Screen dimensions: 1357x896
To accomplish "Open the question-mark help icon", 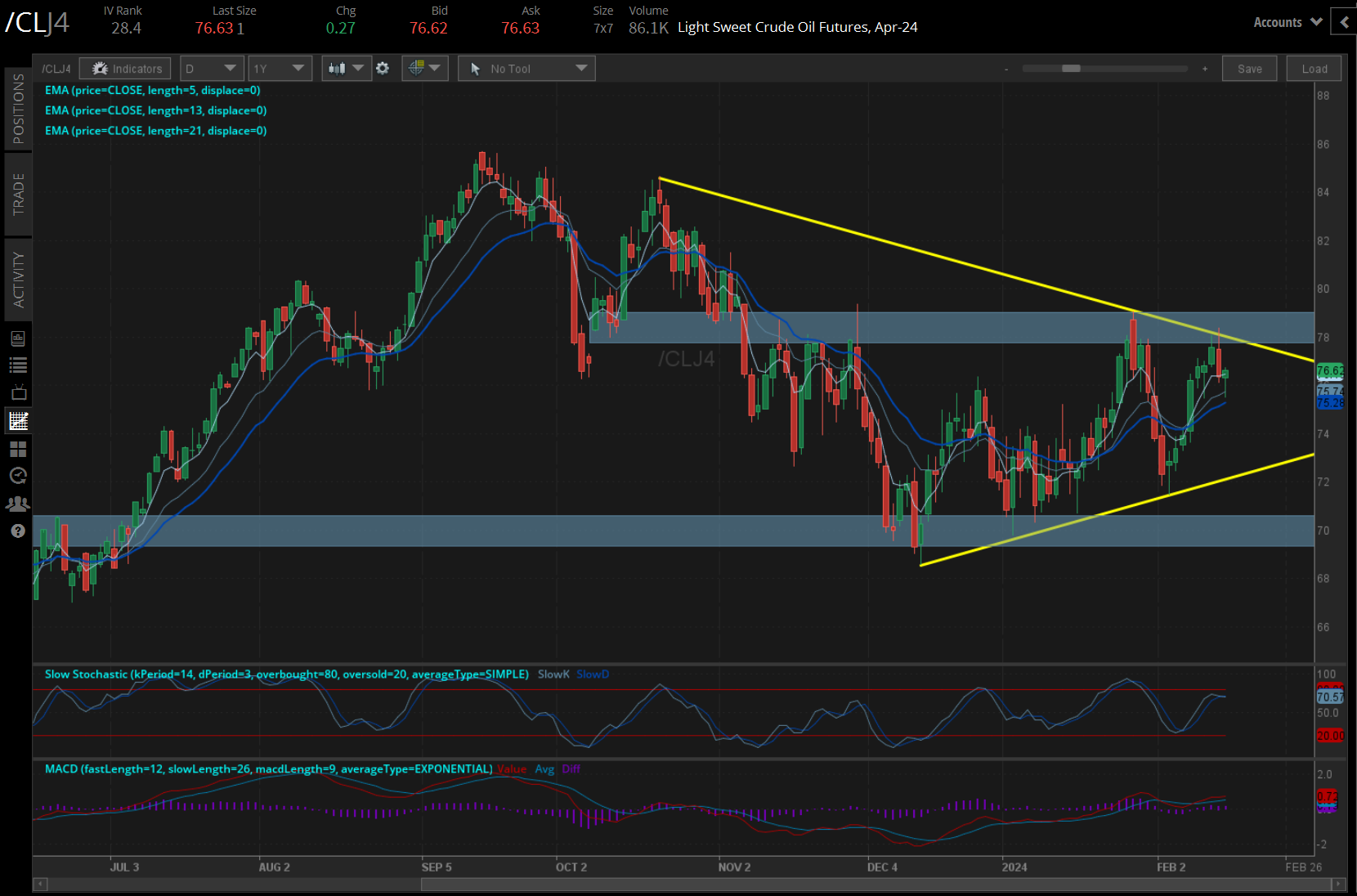I will click(x=18, y=531).
